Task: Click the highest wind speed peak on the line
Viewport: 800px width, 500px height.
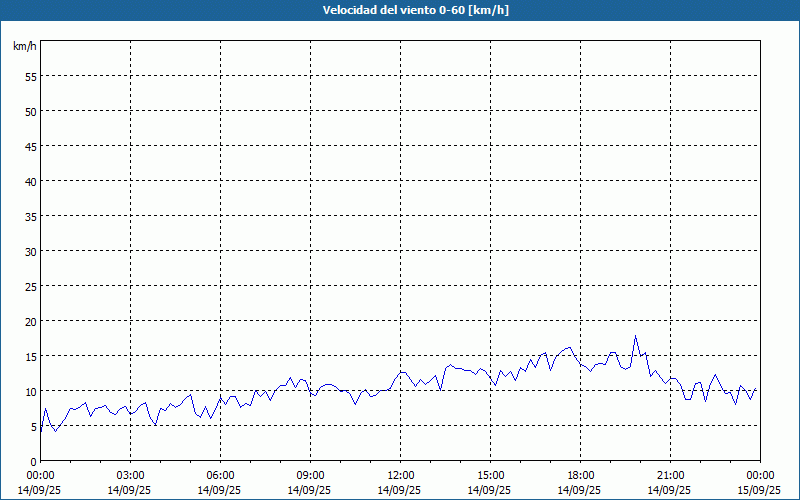Action: [635, 337]
